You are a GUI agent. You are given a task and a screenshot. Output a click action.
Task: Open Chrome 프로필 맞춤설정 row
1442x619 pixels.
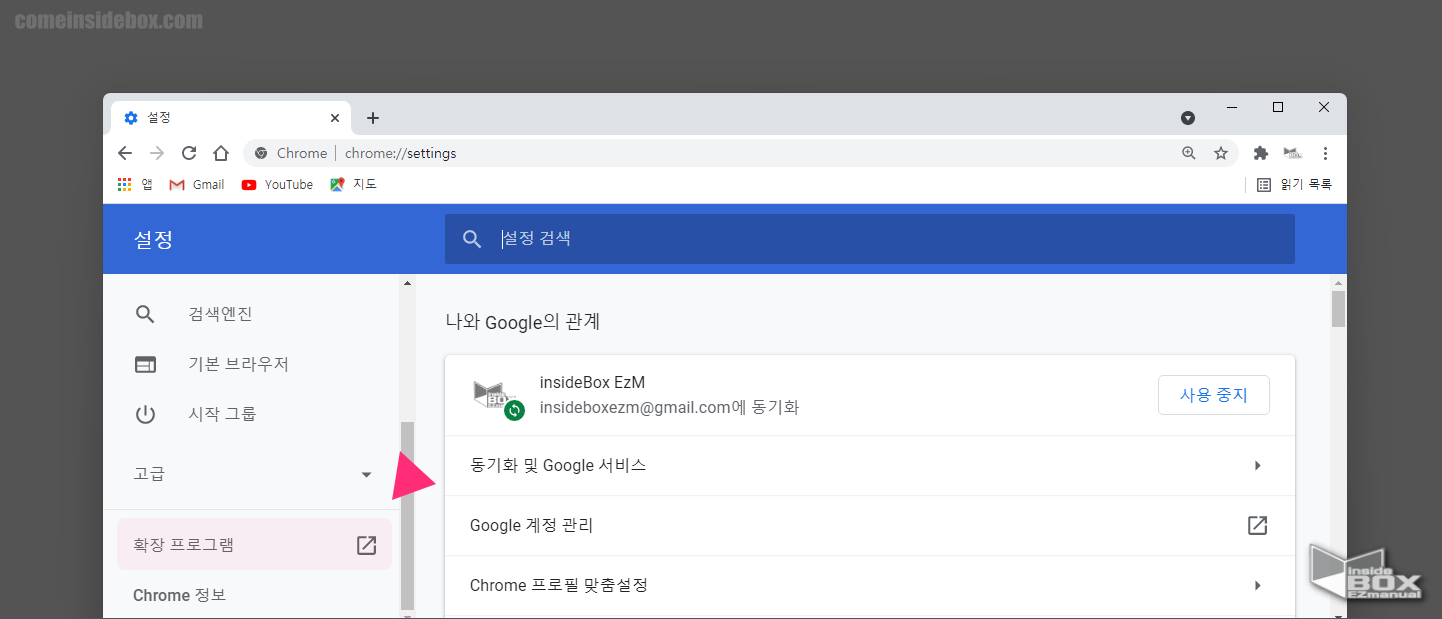click(x=870, y=586)
